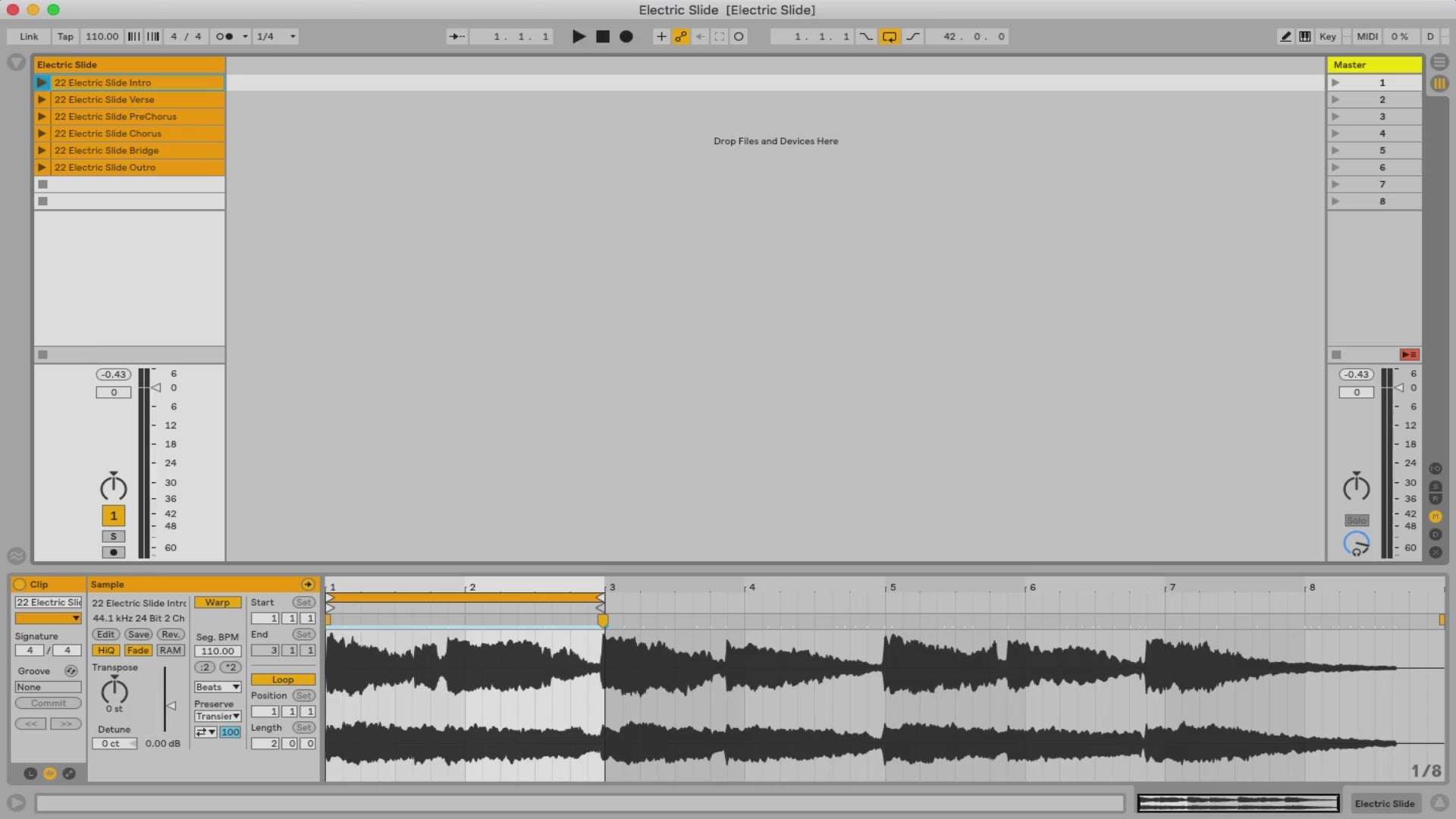Image resolution: width=1456 pixels, height=819 pixels.
Task: Open the clip color chooser dropdown
Action: [x=48, y=619]
